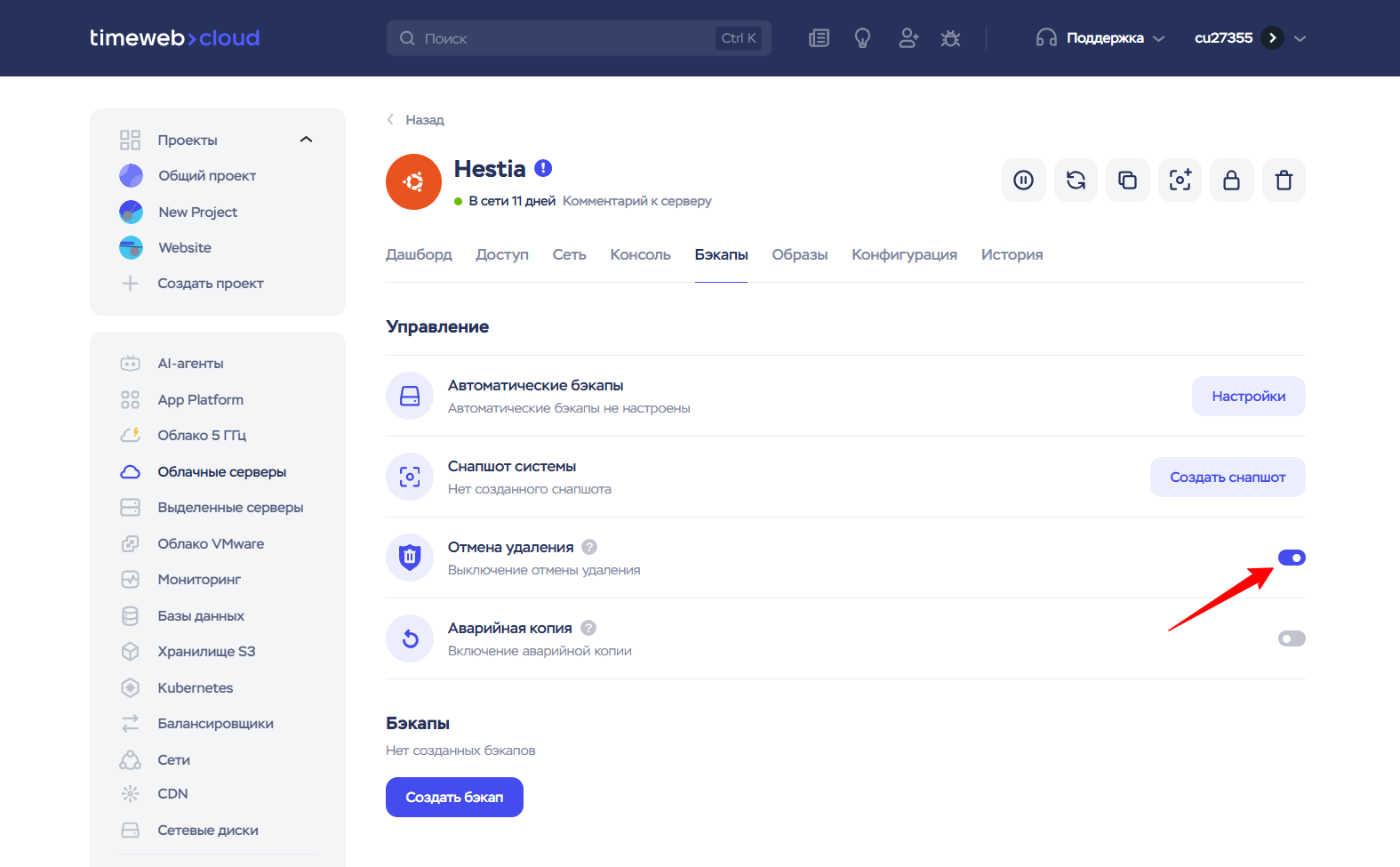The image size is (1400, 867).
Task: Click the blue exclamation icon beside Hestia
Action: (543, 168)
